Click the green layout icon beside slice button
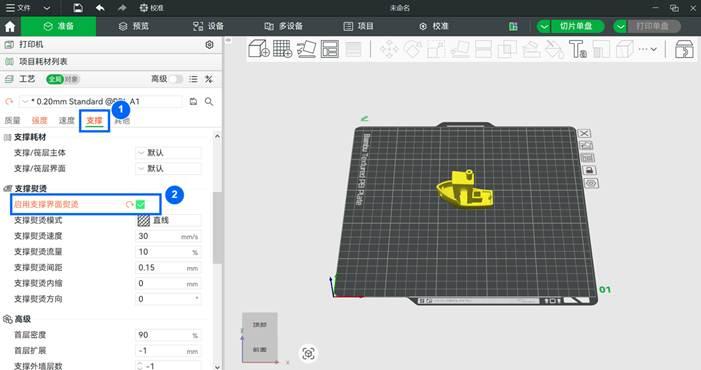 click(513, 27)
